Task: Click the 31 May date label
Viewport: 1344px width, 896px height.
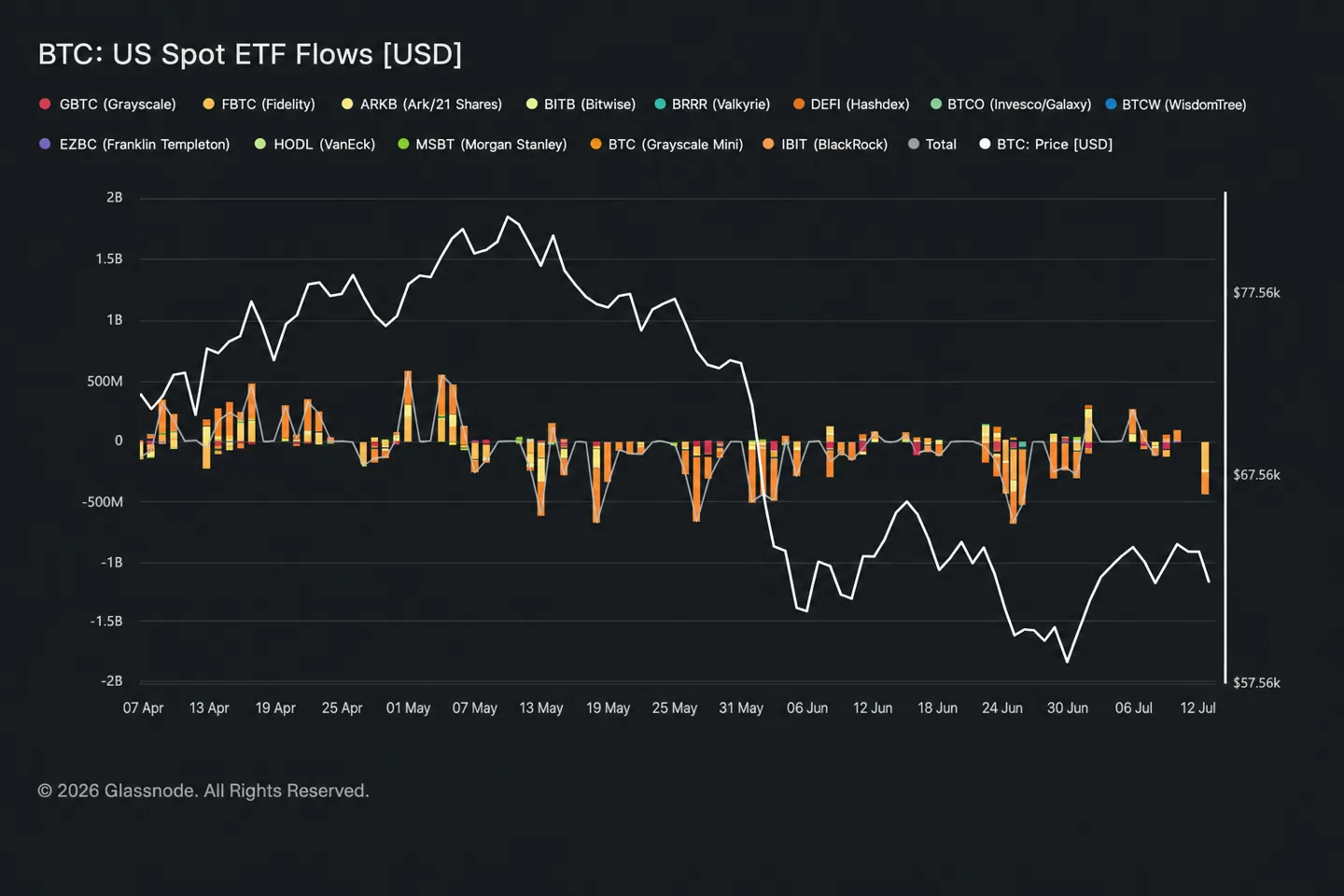Action: (741, 708)
